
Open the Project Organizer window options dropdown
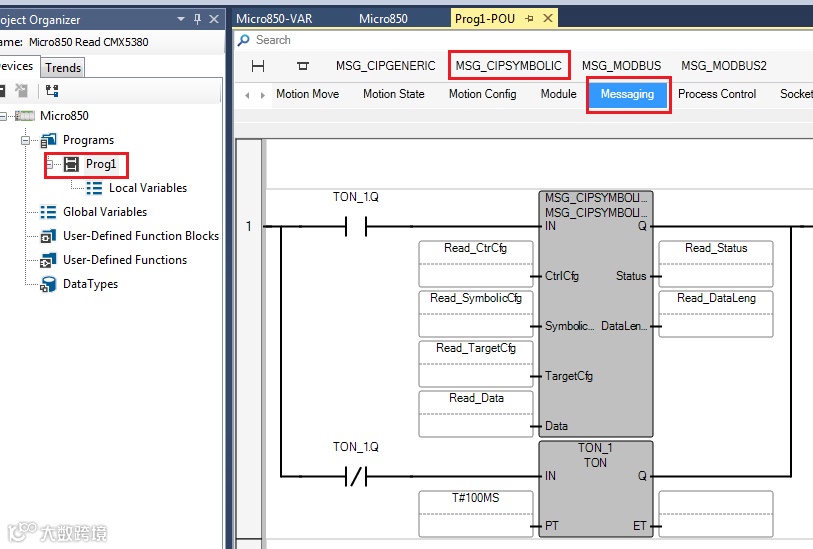(181, 19)
